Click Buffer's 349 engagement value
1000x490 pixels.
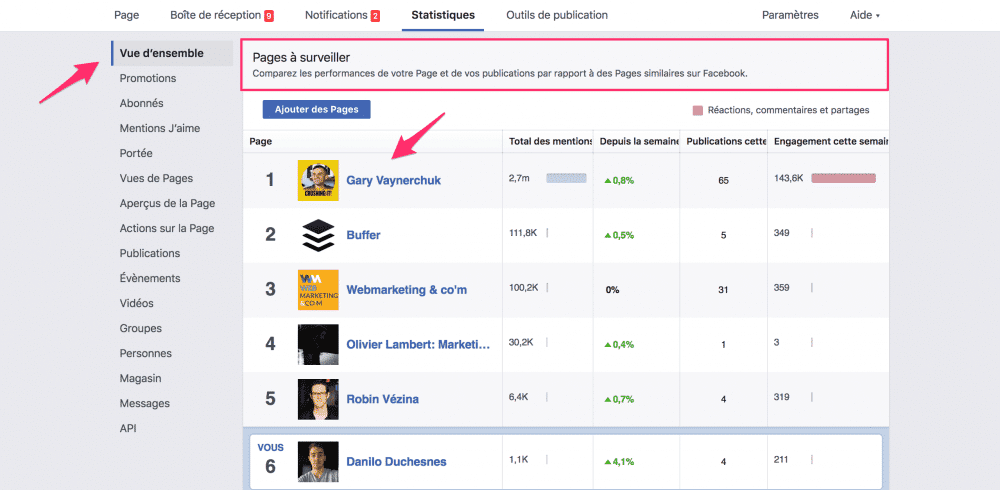pos(781,233)
